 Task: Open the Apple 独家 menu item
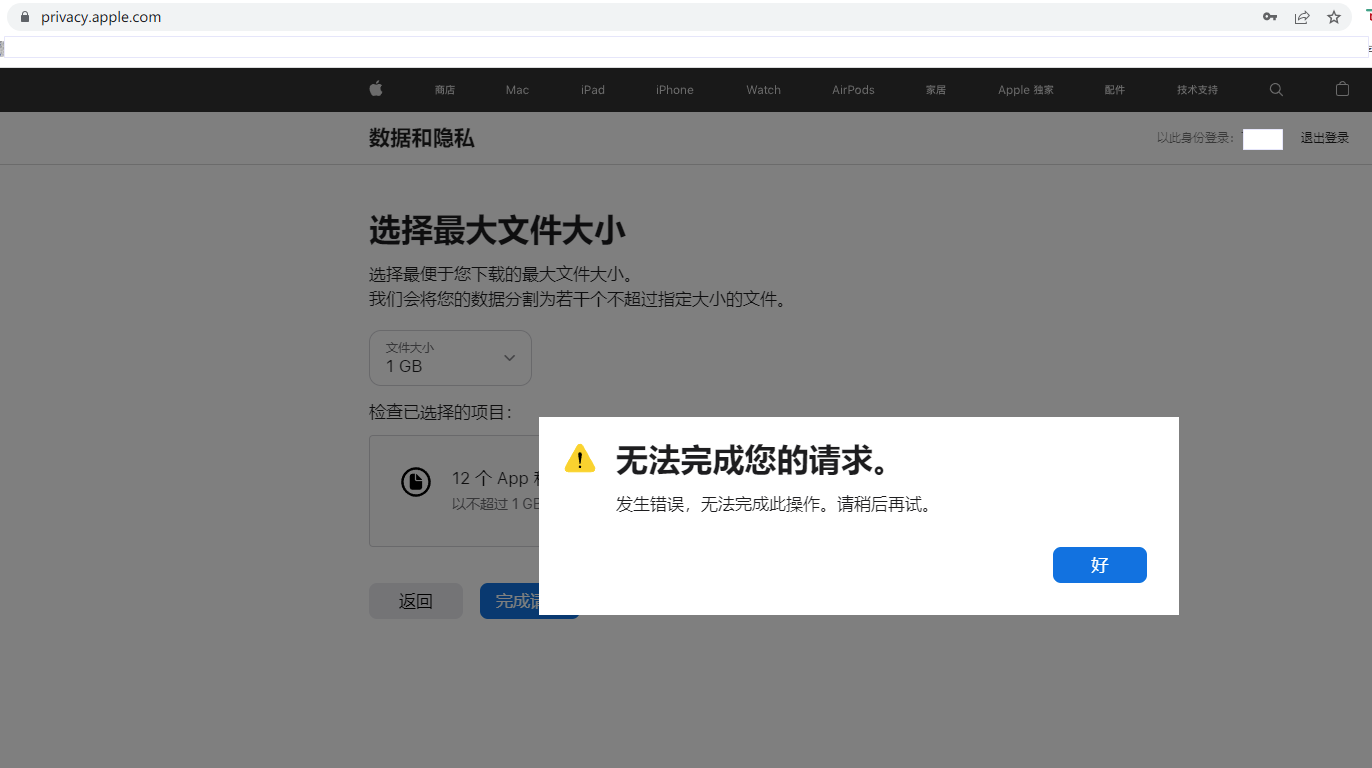coord(1026,90)
